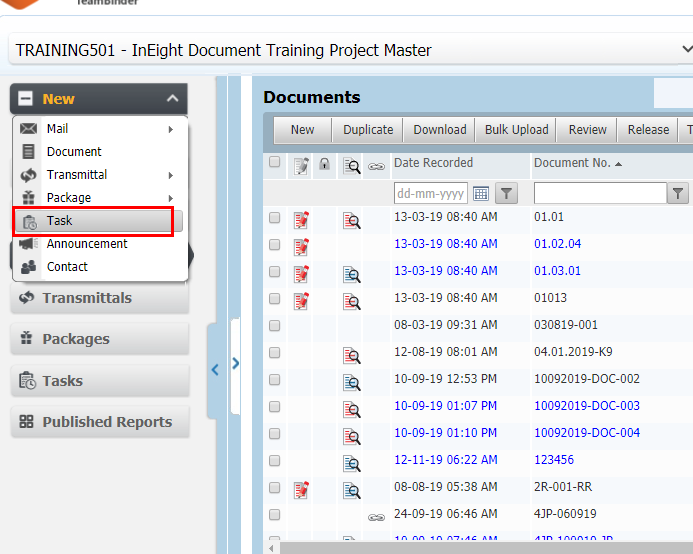Screen dimensions: 693x554
Task: Click the Review toolbar button
Action: [x=587, y=130]
